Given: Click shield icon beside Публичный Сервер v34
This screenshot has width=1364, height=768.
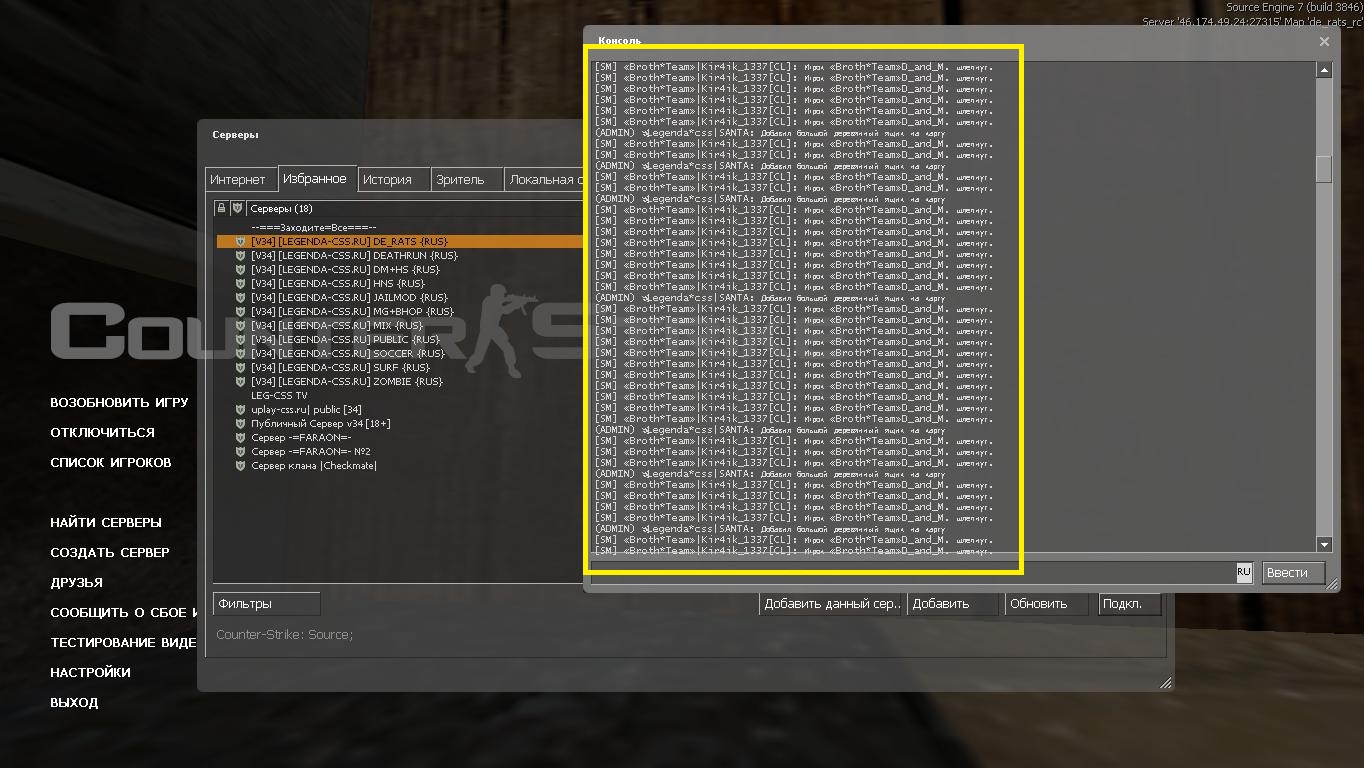Looking at the screenshot, I should pos(240,423).
